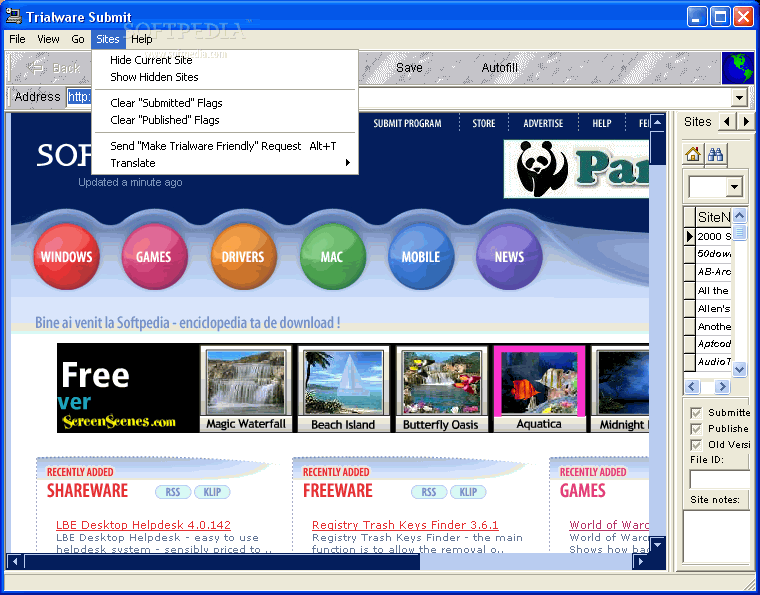Click the Address URL field
The height and width of the screenshot is (595, 760).
[398, 97]
